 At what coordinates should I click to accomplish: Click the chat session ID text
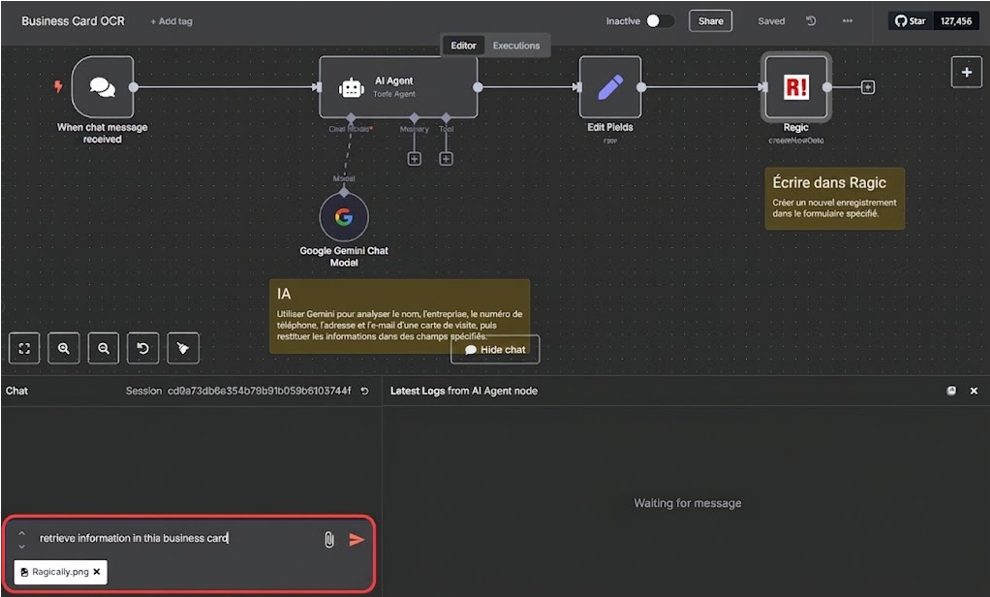click(259, 391)
